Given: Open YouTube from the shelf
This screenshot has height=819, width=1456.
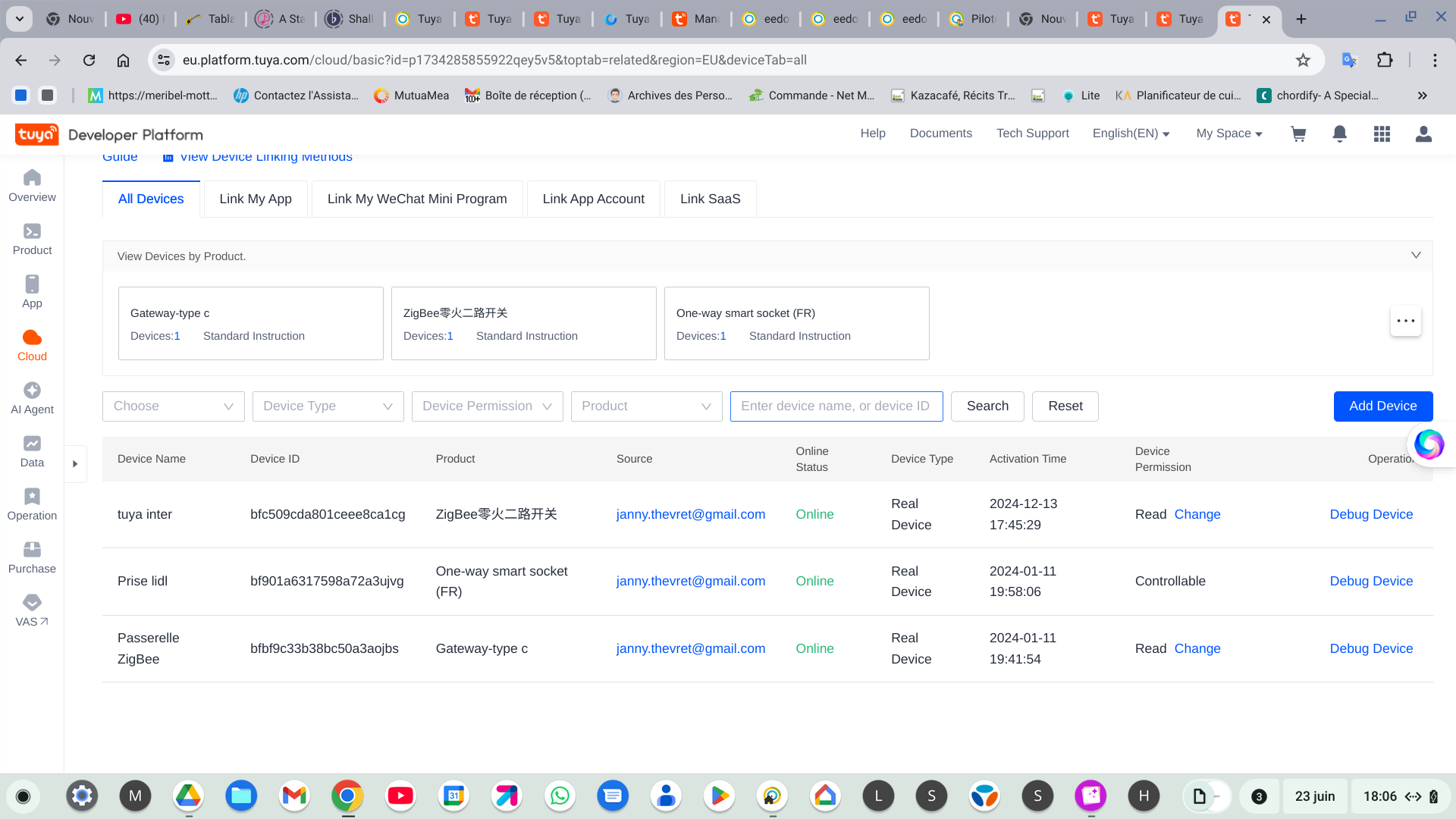Looking at the screenshot, I should 400,795.
